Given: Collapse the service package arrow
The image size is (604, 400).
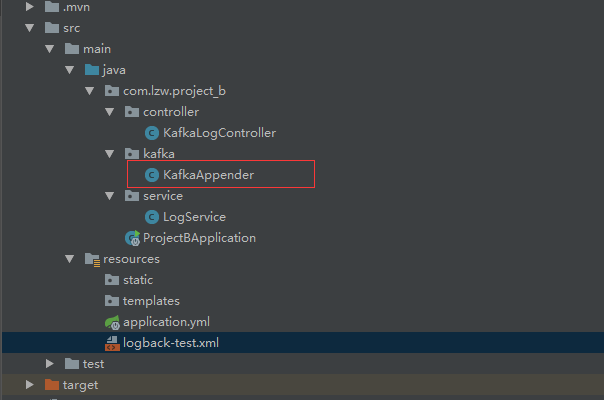Looking at the screenshot, I should 110,196.
